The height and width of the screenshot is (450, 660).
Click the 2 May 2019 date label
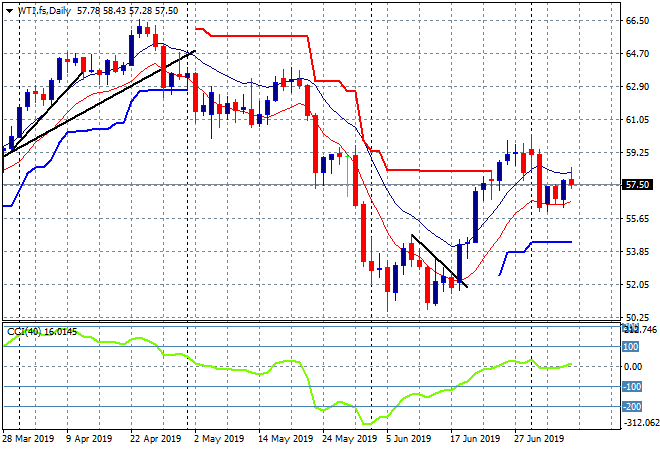pyautogui.click(x=219, y=439)
